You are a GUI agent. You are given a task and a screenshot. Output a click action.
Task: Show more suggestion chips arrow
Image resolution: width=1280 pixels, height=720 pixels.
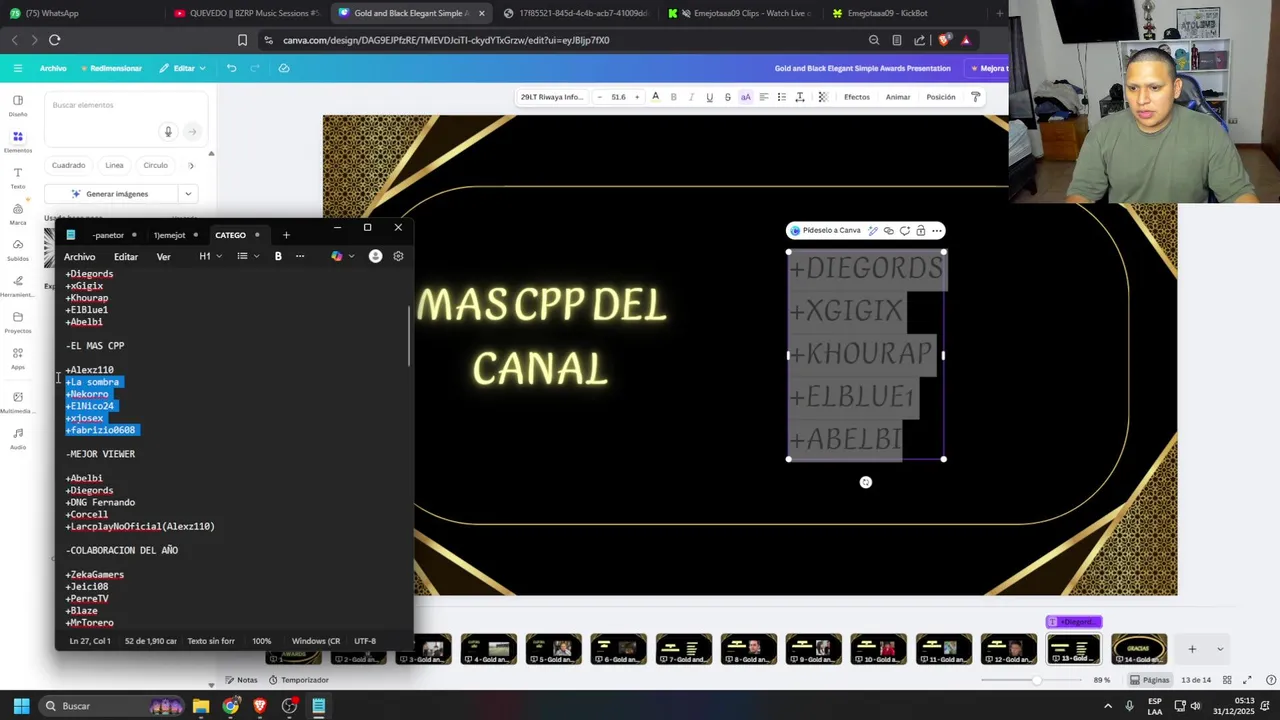[x=191, y=165]
